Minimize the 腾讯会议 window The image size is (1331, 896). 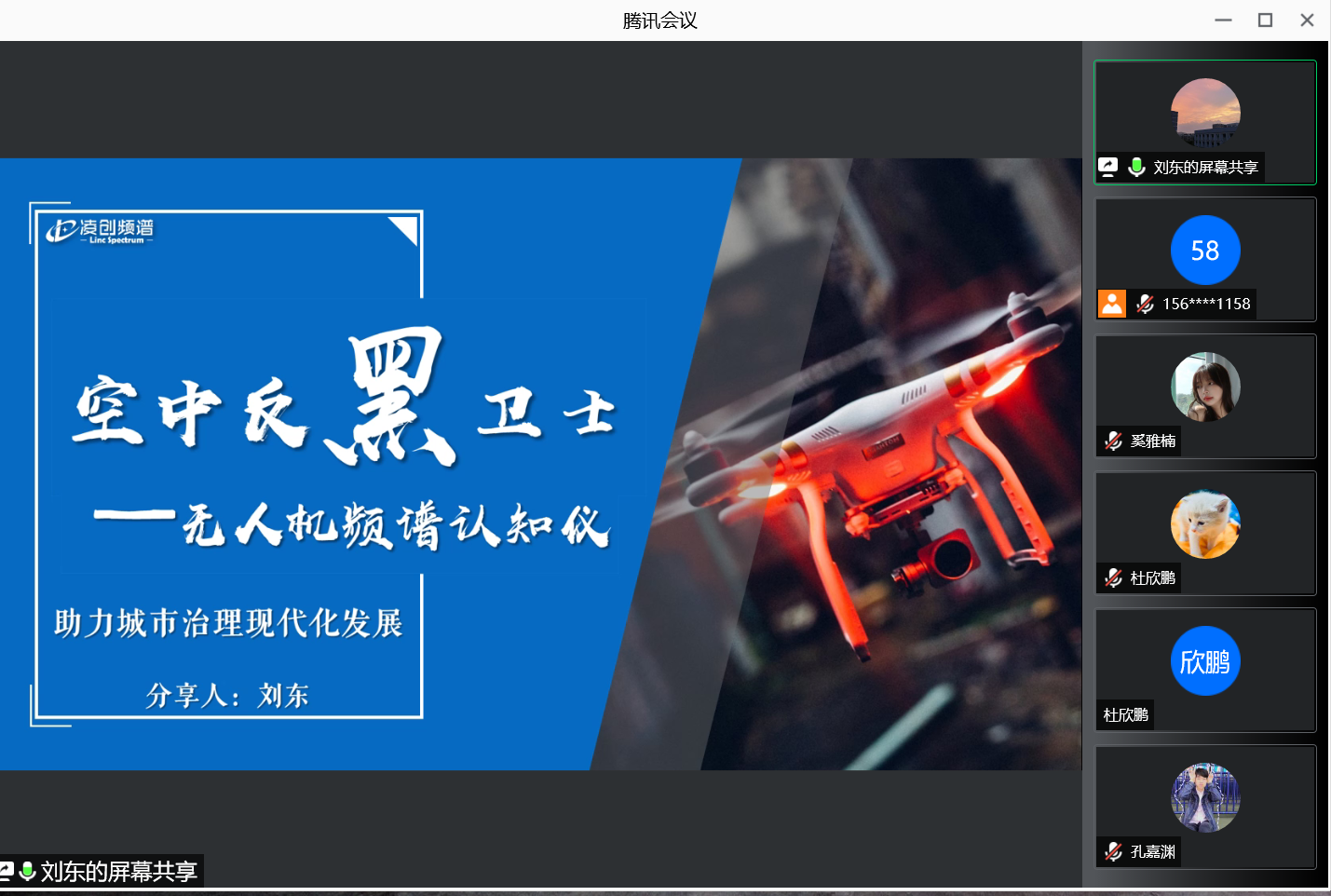1223,20
